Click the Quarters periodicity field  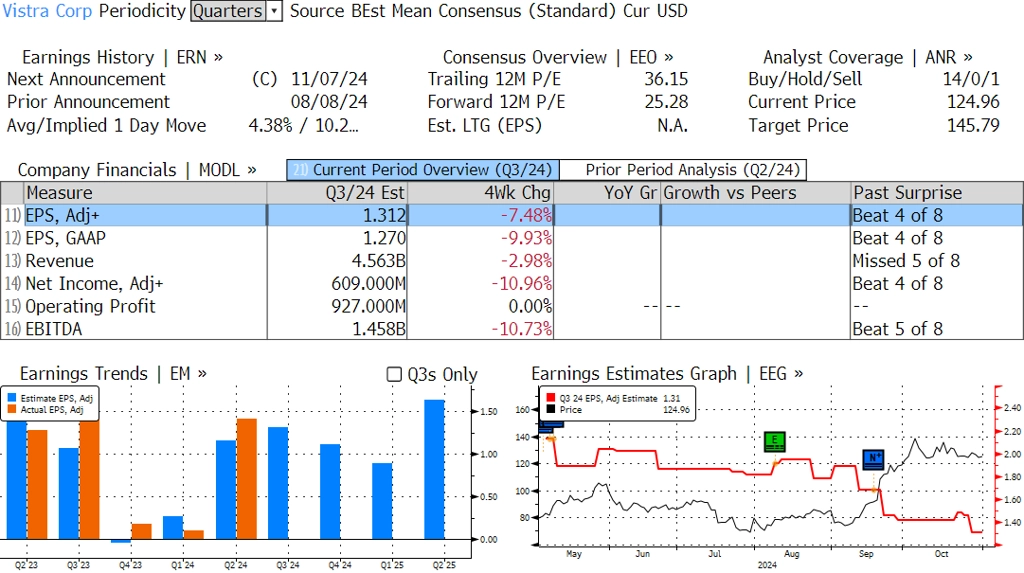(228, 11)
